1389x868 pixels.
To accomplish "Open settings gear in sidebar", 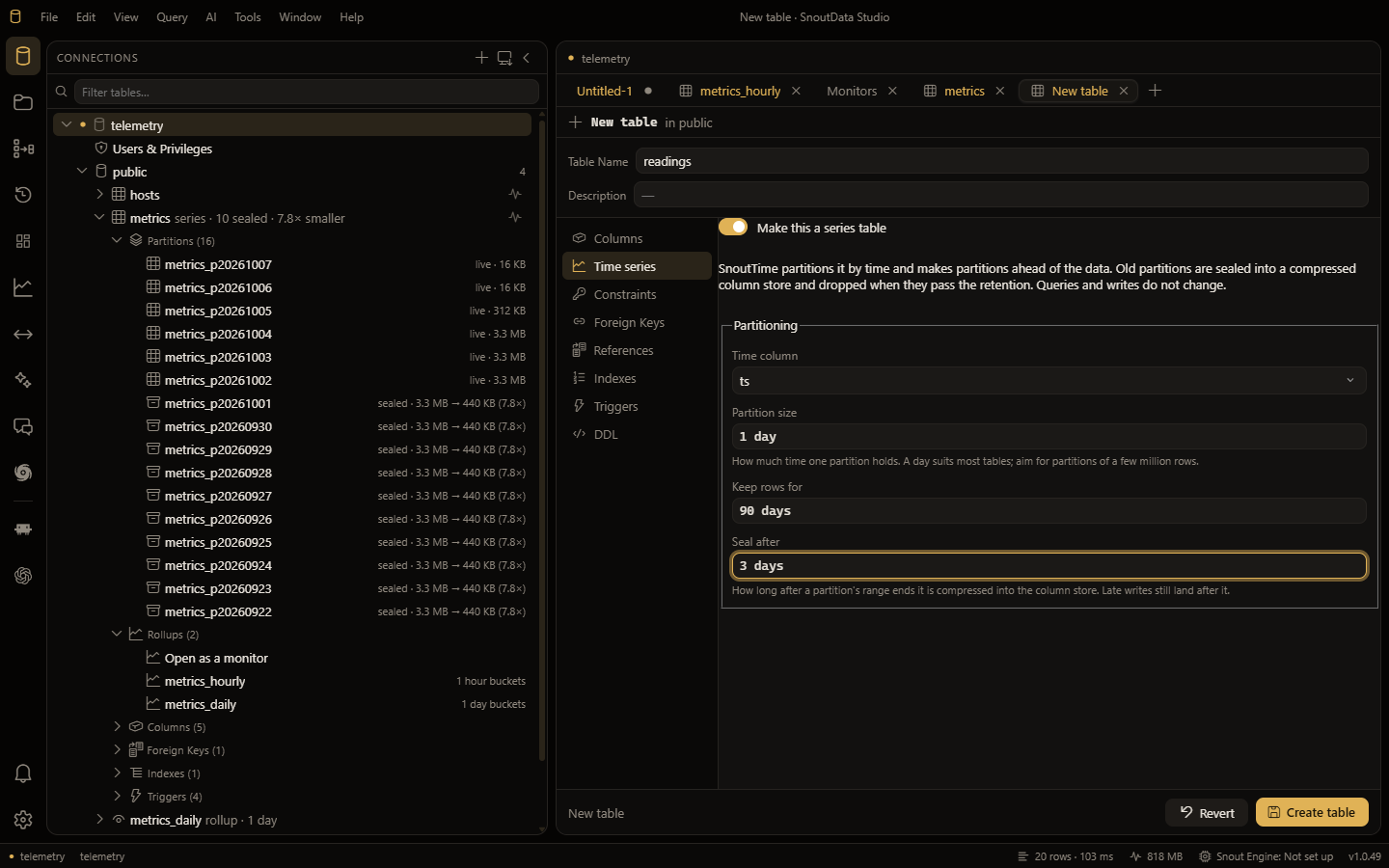I will tap(23, 820).
